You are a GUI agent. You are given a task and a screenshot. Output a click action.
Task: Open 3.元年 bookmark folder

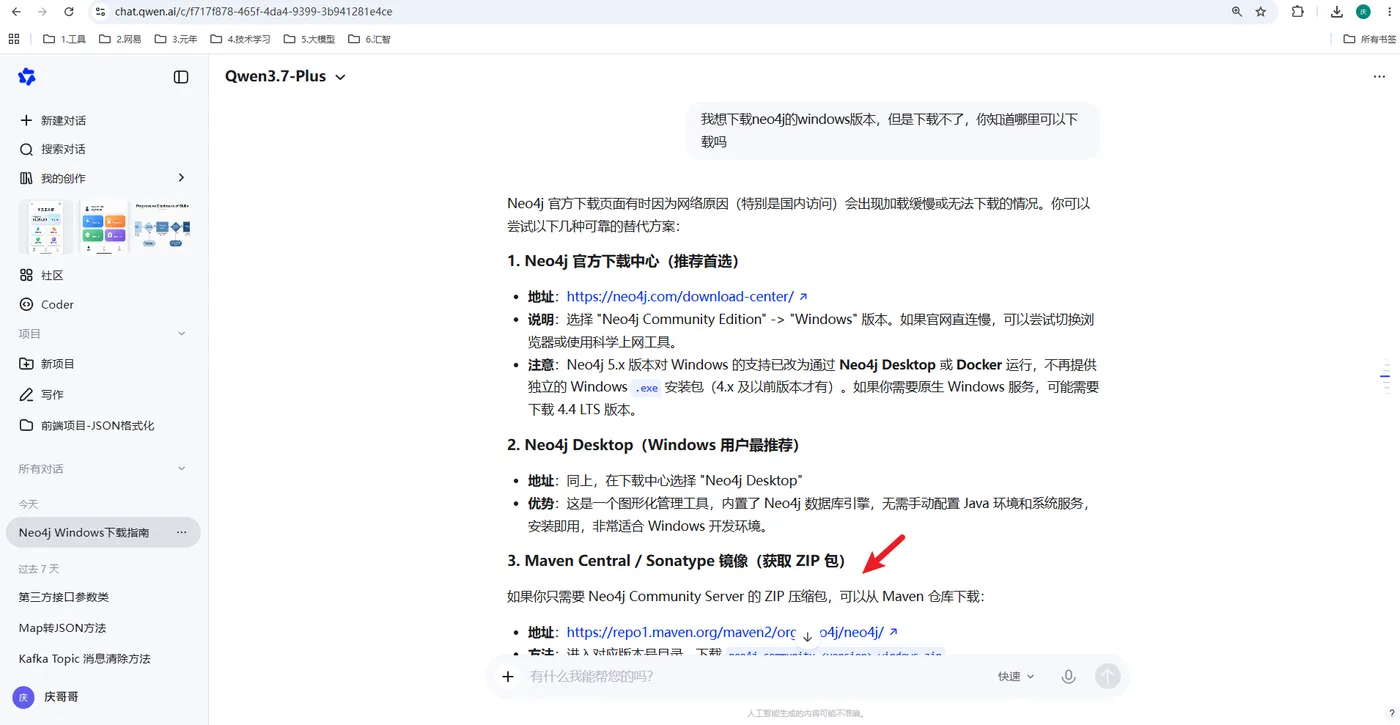[x=176, y=39]
